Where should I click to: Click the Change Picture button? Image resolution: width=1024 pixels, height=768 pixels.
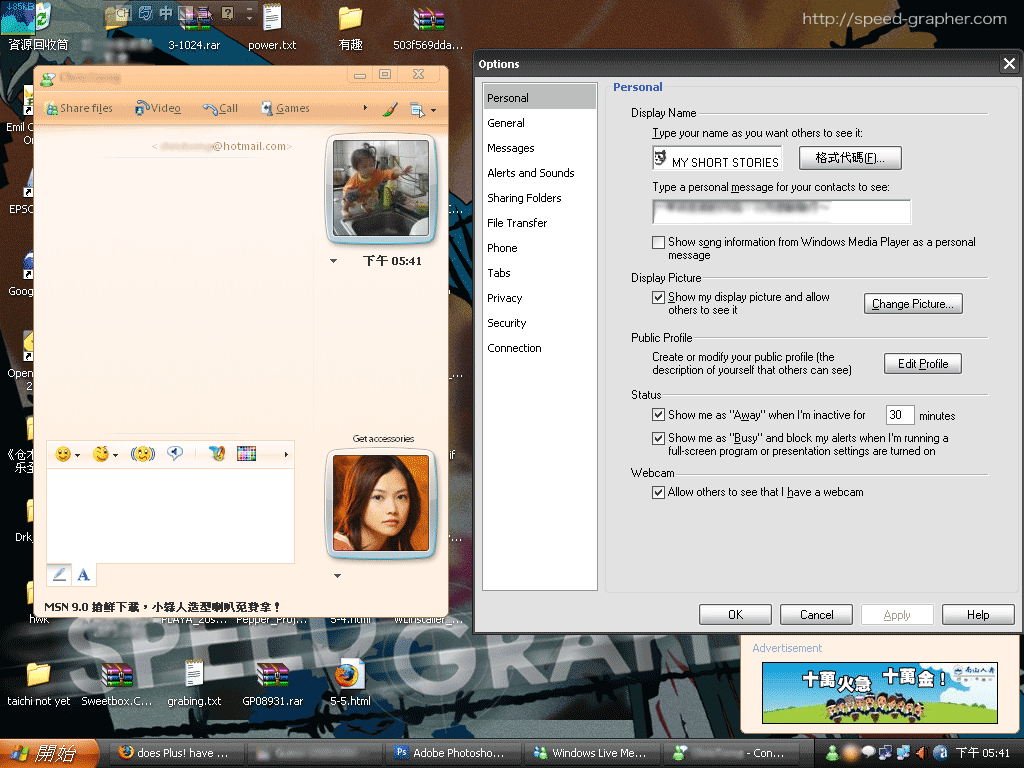click(x=913, y=304)
